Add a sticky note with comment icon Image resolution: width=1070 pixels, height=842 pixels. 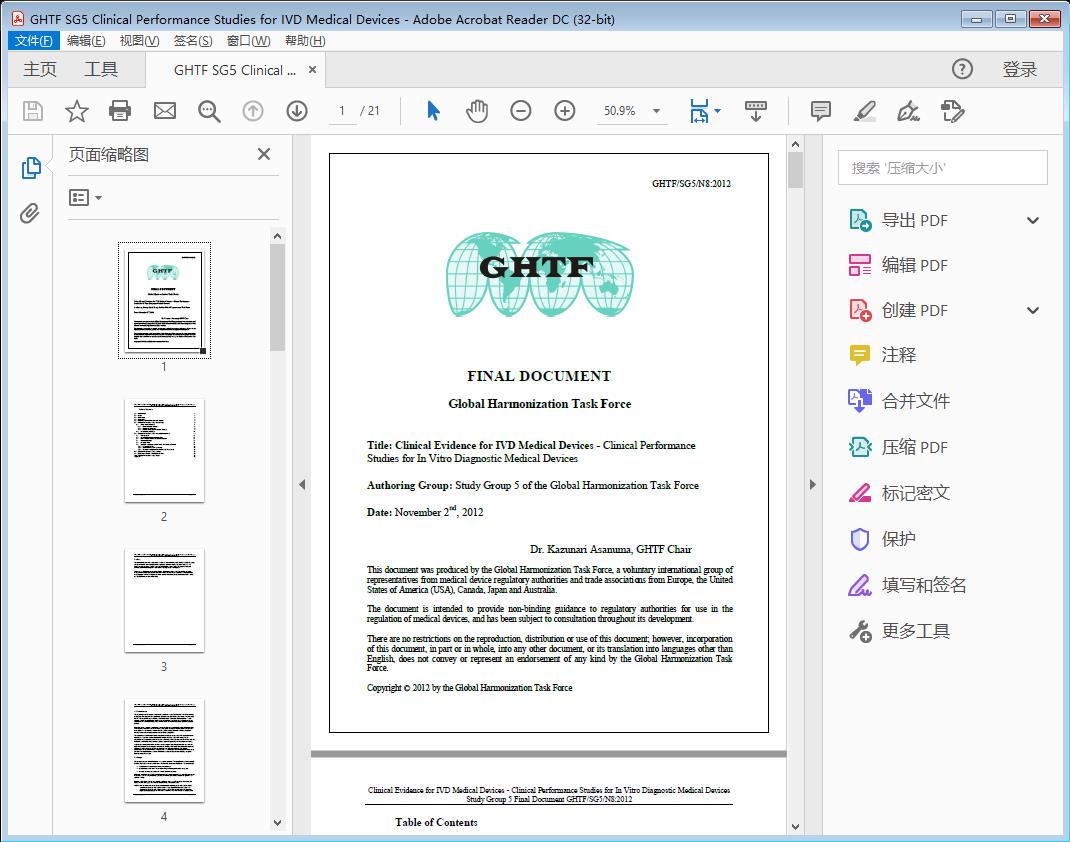tap(820, 111)
